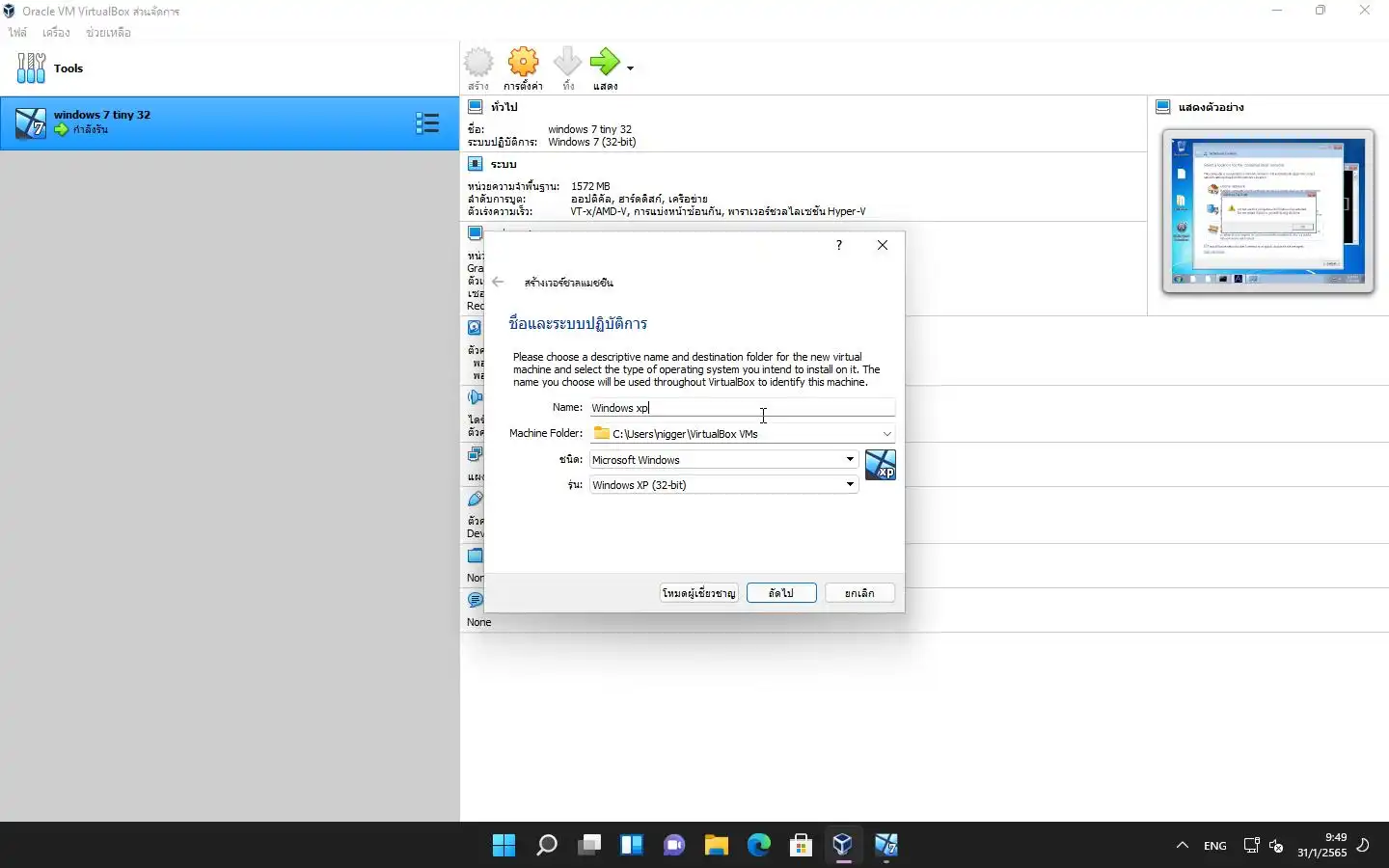Click the Storage section icon behind dialog

[x=475, y=328]
